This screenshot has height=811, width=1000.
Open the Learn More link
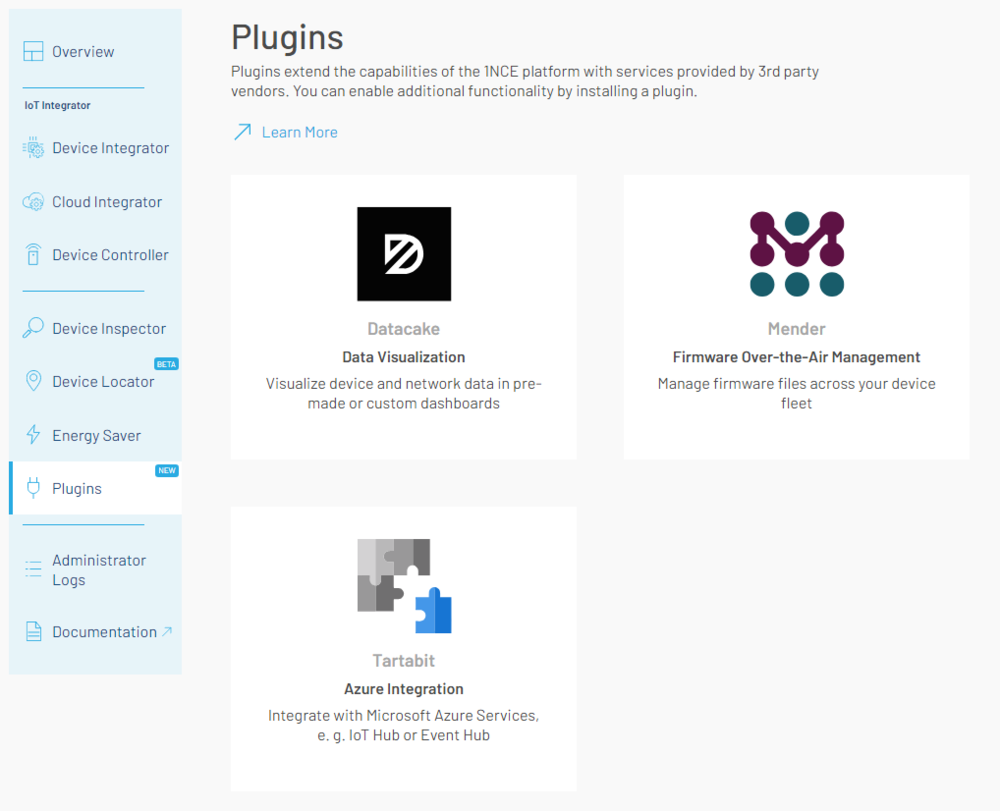pyautogui.click(x=299, y=132)
